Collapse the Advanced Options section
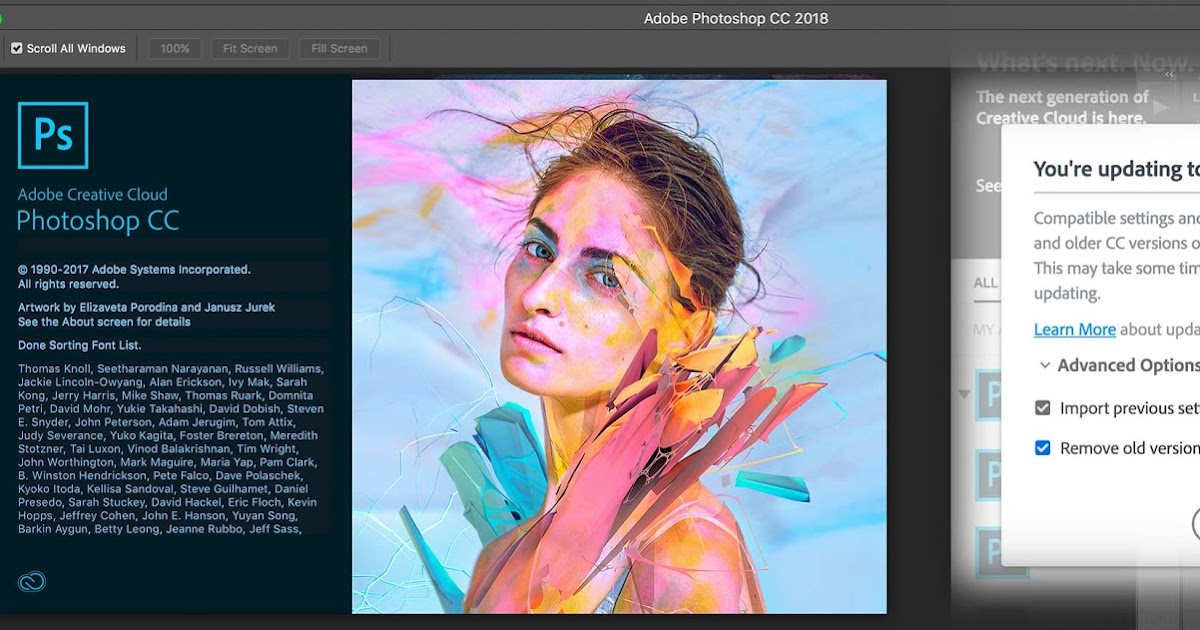The height and width of the screenshot is (630, 1200). tap(1045, 365)
